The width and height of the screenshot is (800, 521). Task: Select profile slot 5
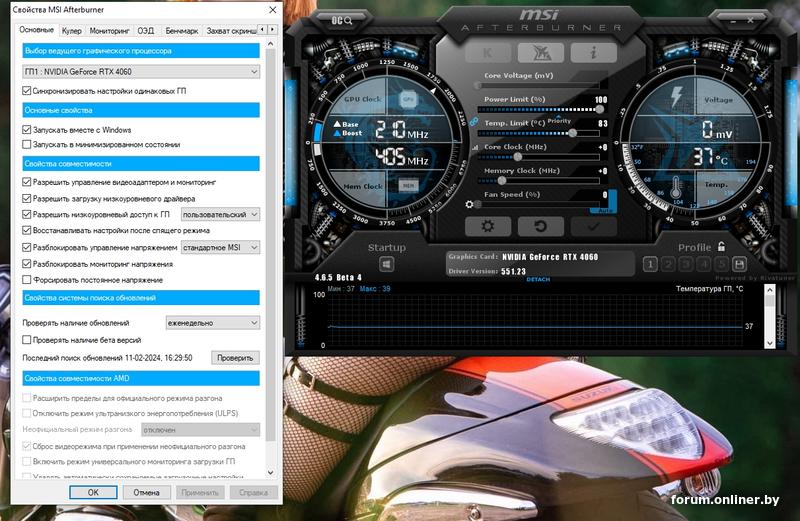[721, 264]
